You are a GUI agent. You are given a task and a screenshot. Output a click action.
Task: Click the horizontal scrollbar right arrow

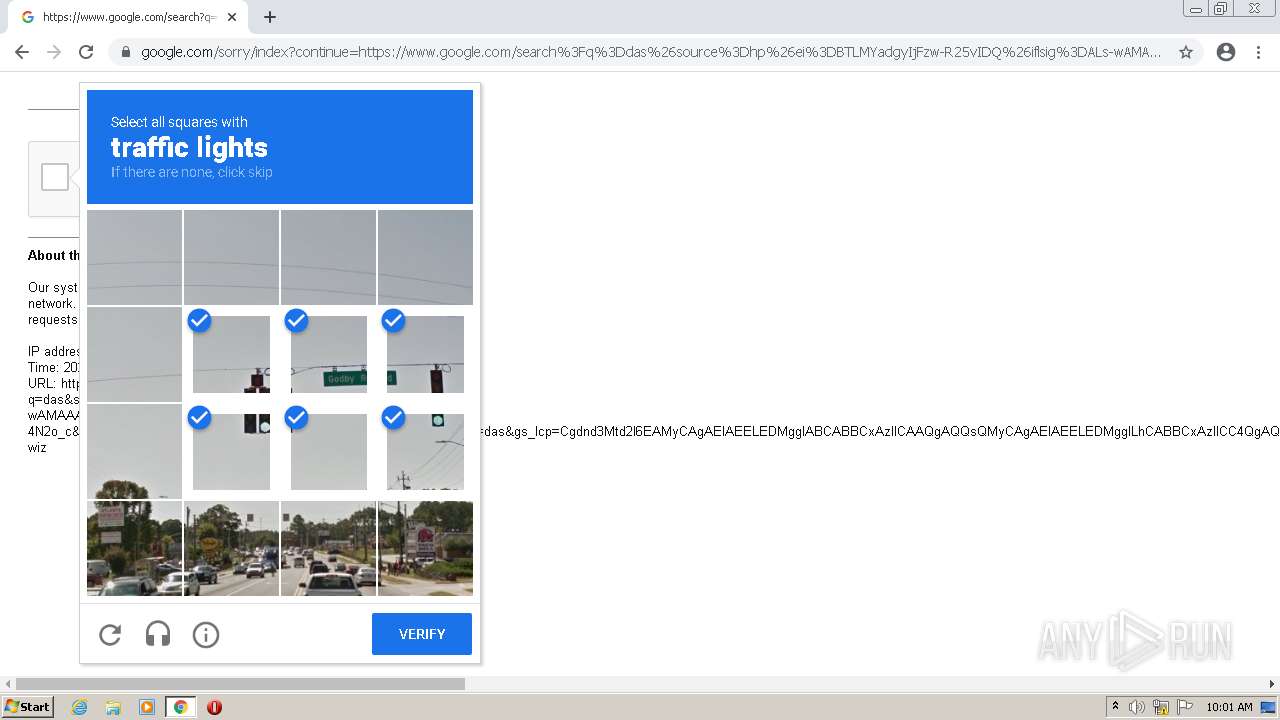(1272, 684)
